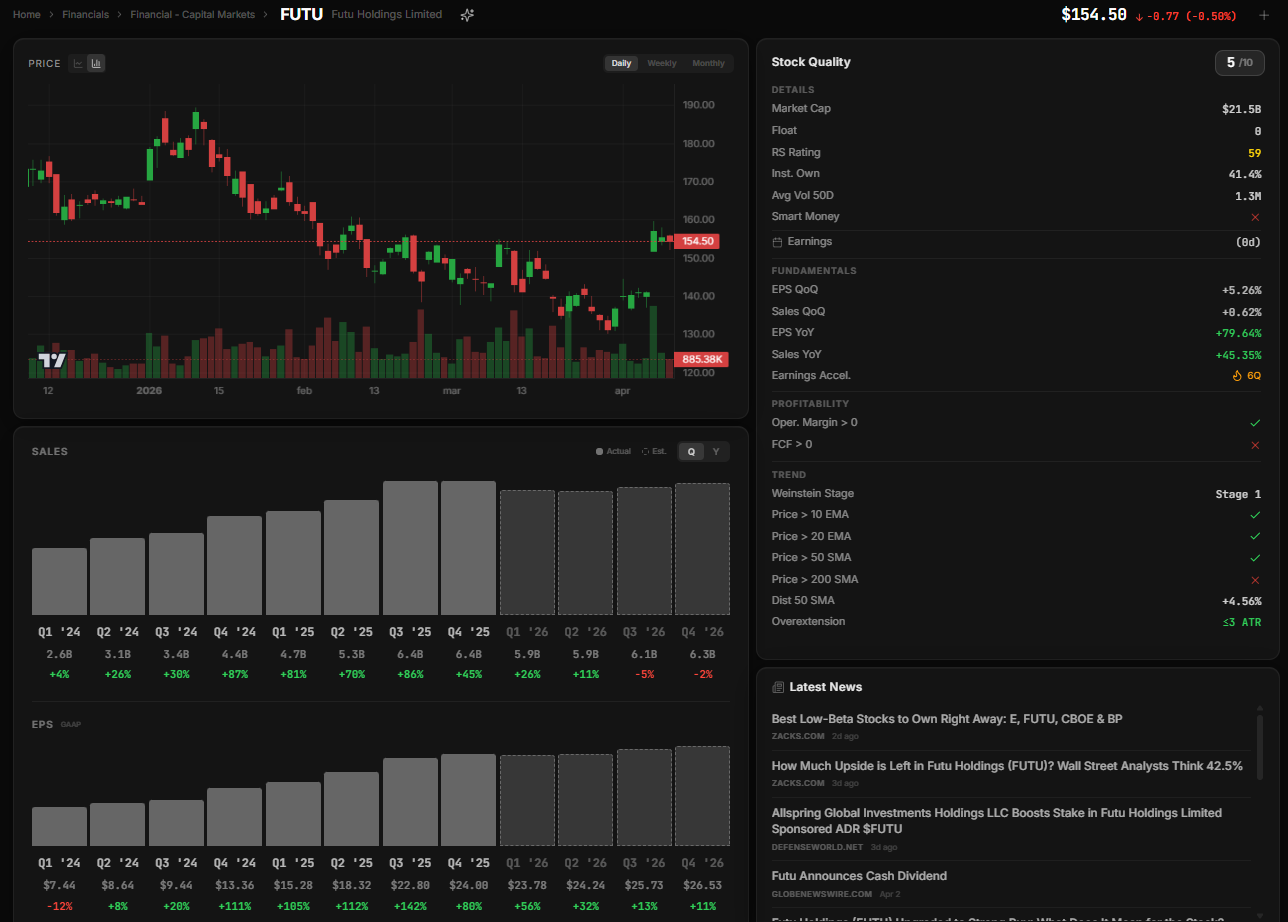Click the check mark for Price > 10 EMA
The height and width of the screenshot is (922, 1288).
pos(1255,515)
